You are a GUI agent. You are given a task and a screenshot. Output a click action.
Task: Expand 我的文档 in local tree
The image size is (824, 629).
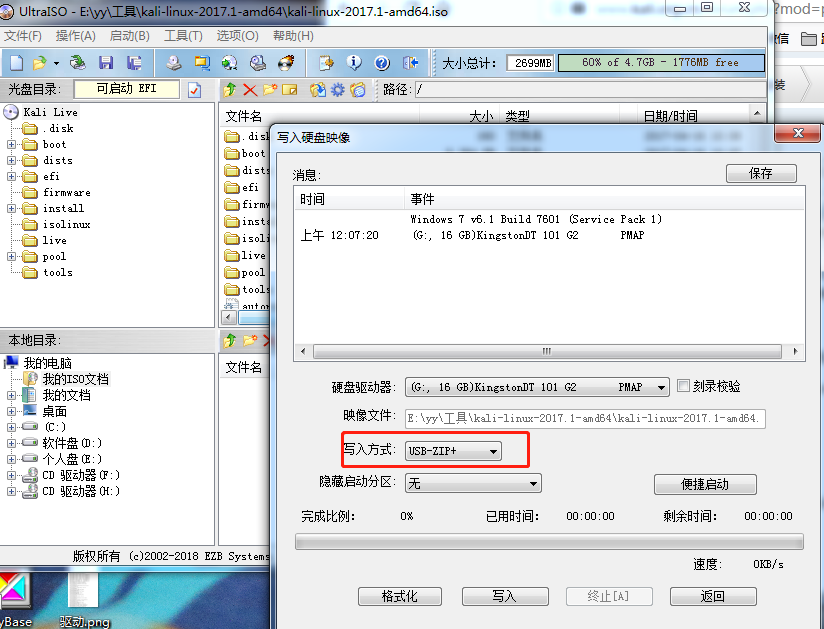[12, 395]
